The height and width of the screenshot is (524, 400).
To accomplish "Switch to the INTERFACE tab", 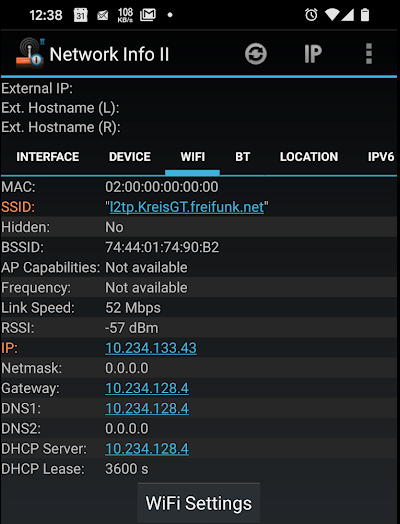I will (x=48, y=157).
